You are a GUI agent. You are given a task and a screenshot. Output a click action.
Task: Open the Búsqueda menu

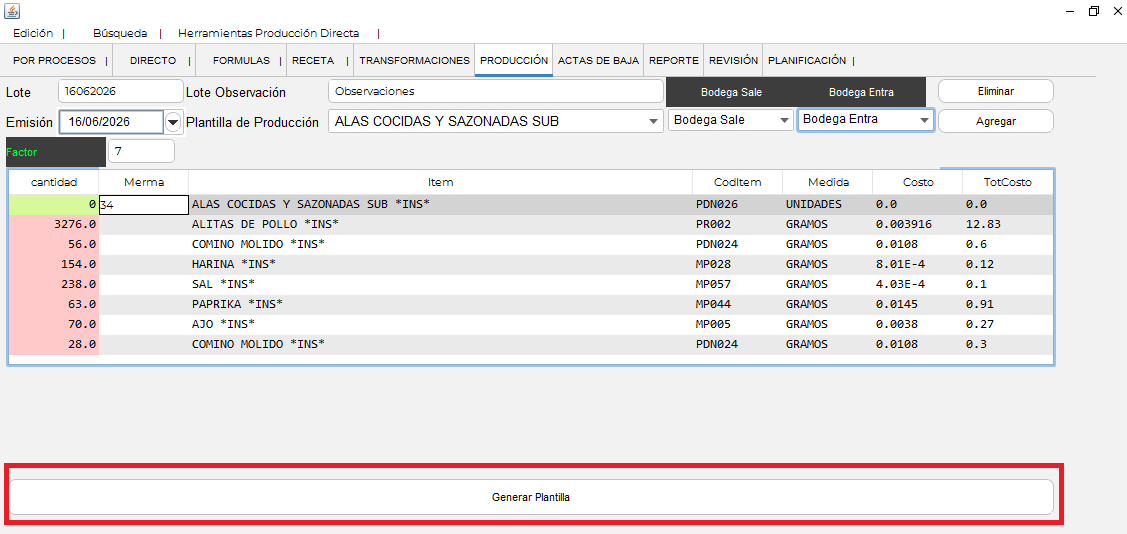coord(120,33)
